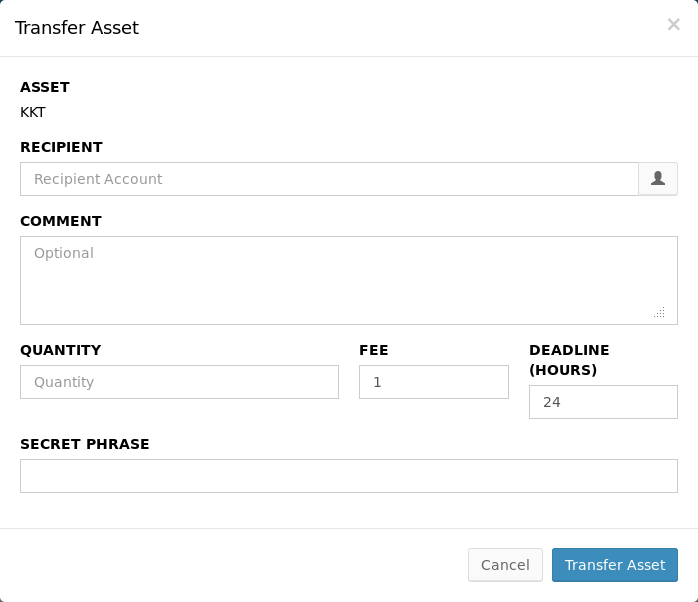Open the recipient contacts picker icon

[x=658, y=179]
